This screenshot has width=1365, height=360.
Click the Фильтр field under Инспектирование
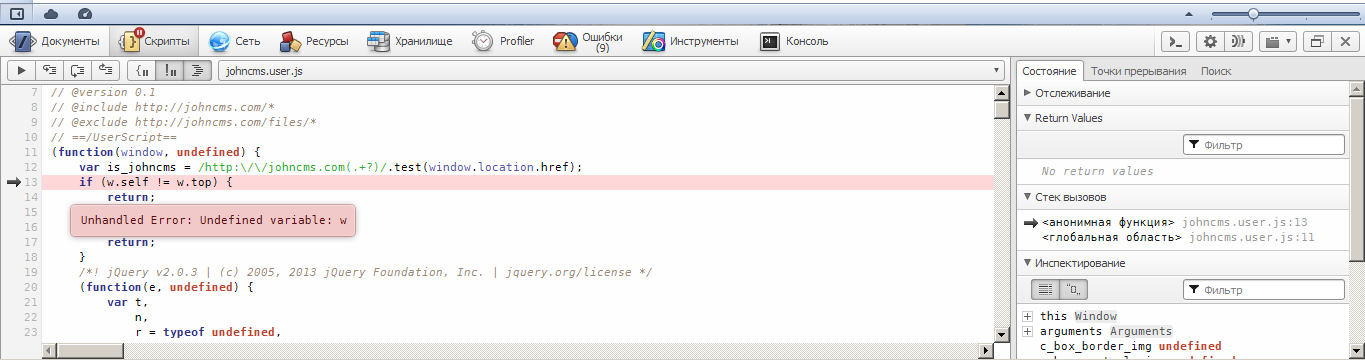pos(1264,290)
